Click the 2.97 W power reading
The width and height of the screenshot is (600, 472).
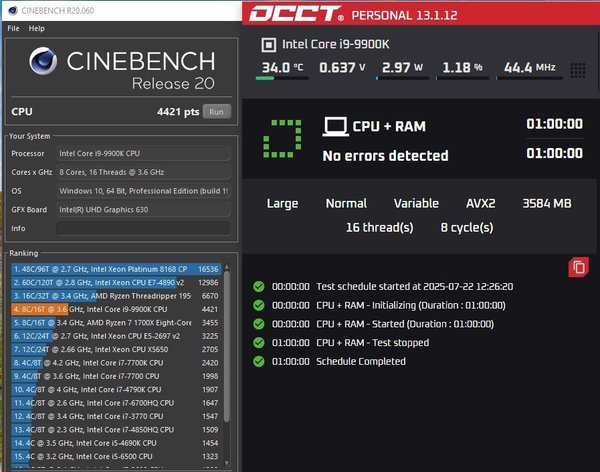(402, 68)
